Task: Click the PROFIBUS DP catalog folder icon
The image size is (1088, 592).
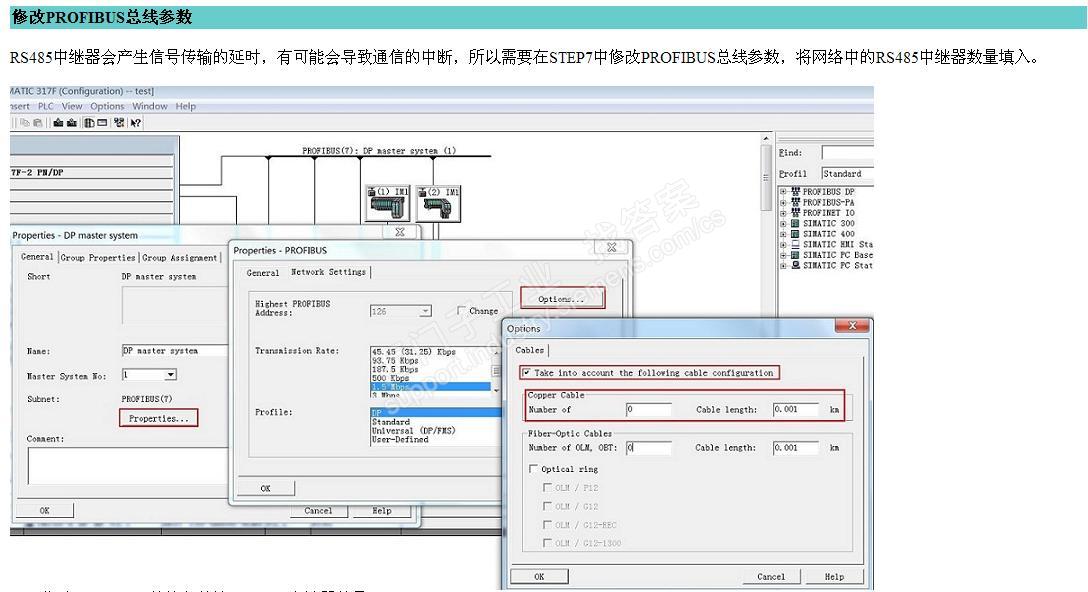Action: click(x=795, y=192)
